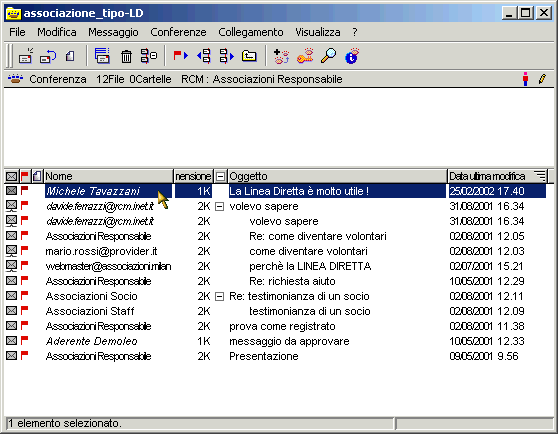Click the blue info icon in toolbar
This screenshot has width=558, height=434.
point(352,56)
